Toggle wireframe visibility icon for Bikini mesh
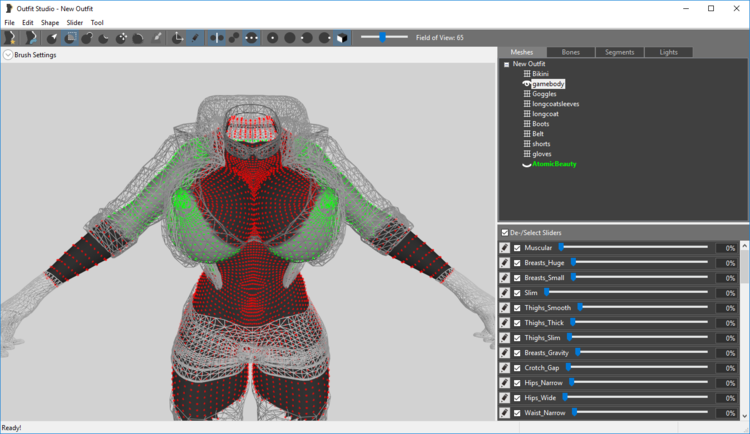Image resolution: width=750 pixels, height=434 pixels. click(x=527, y=74)
